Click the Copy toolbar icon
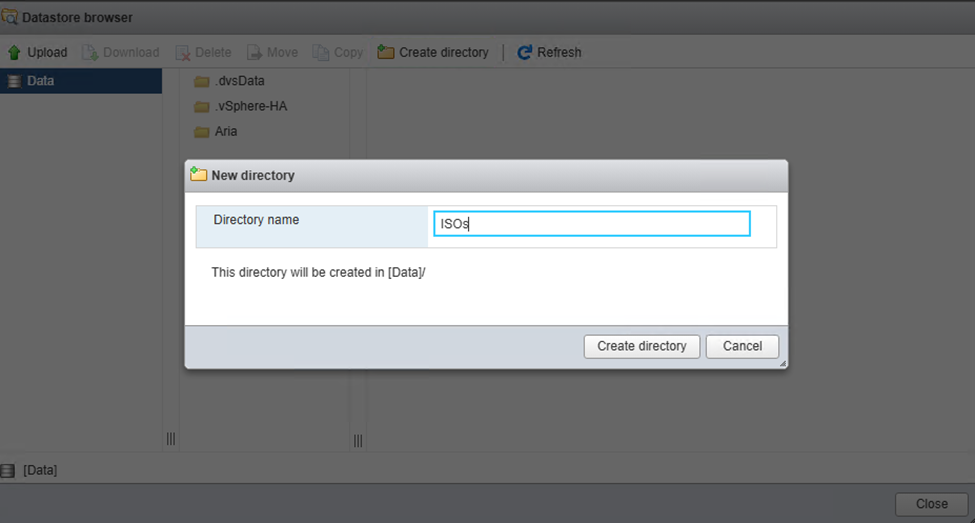 (320, 52)
